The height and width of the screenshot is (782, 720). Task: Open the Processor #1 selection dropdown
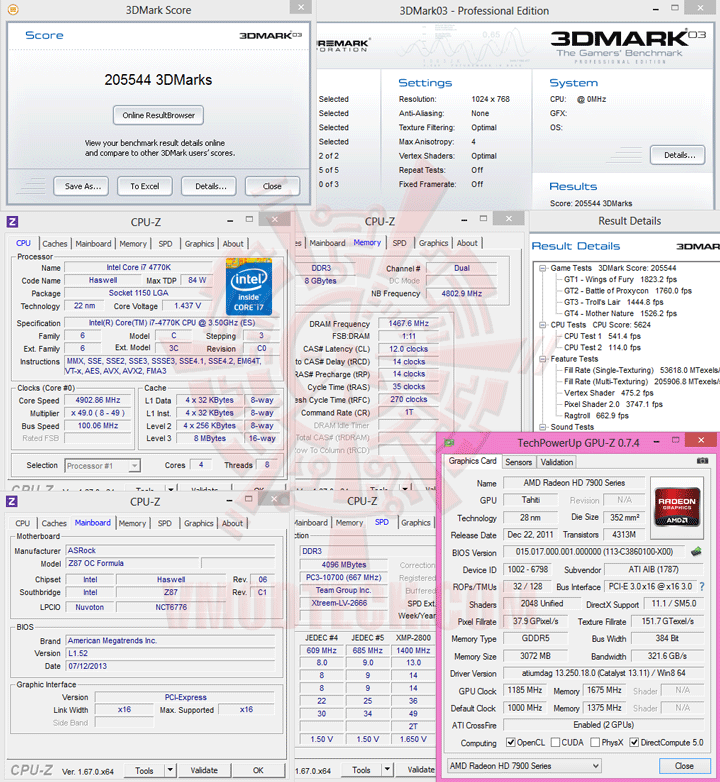(102, 466)
